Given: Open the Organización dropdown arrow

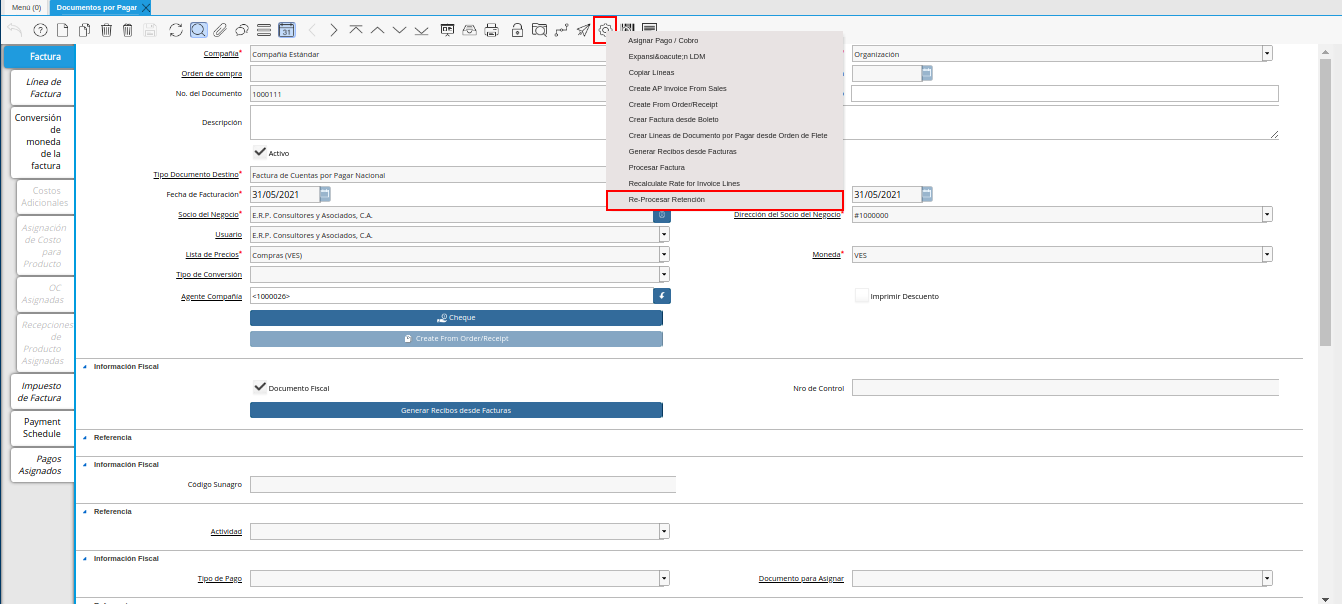Looking at the screenshot, I should (x=1267, y=54).
